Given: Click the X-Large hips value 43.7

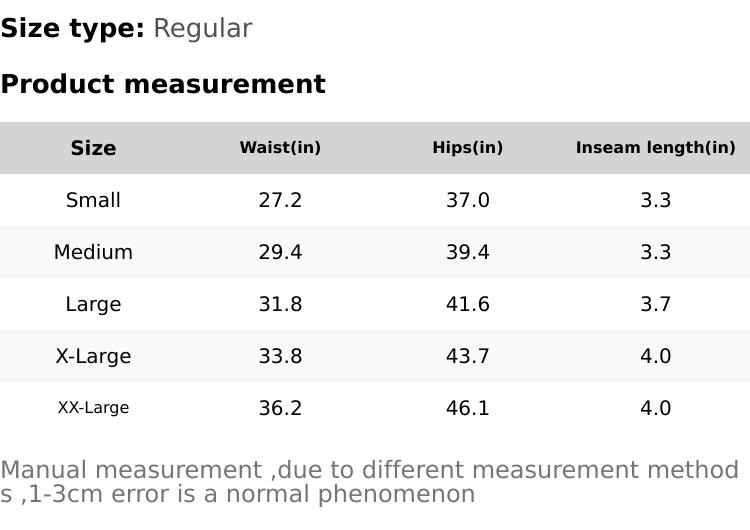Looking at the screenshot, I should [x=467, y=356].
